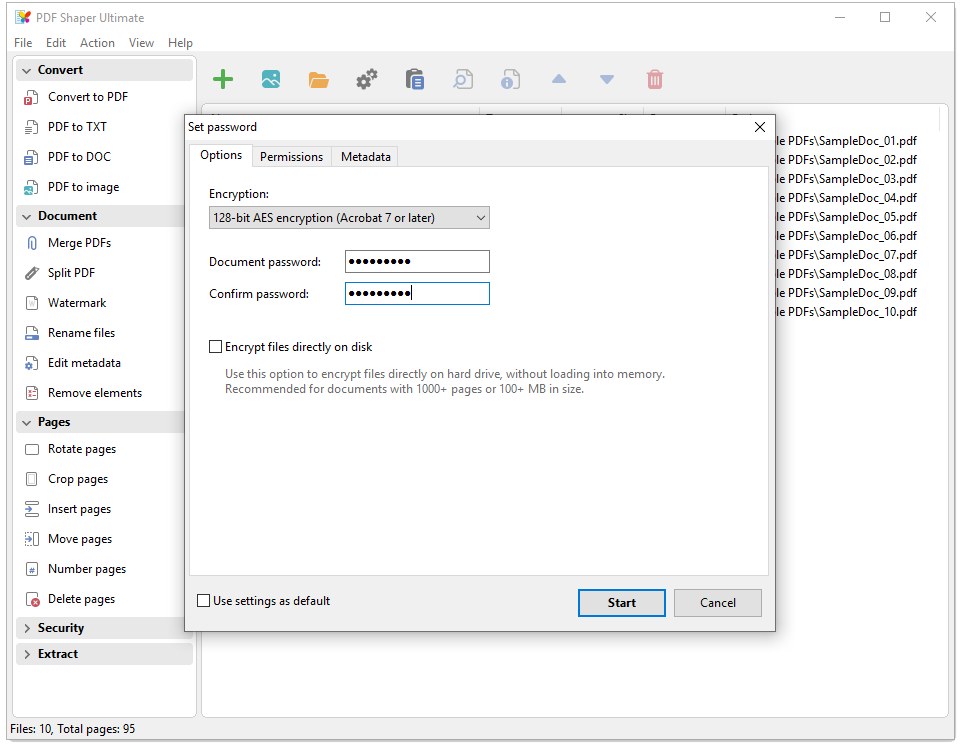Click the Move up arrow icon
The height and width of the screenshot is (745, 963).
point(559,80)
